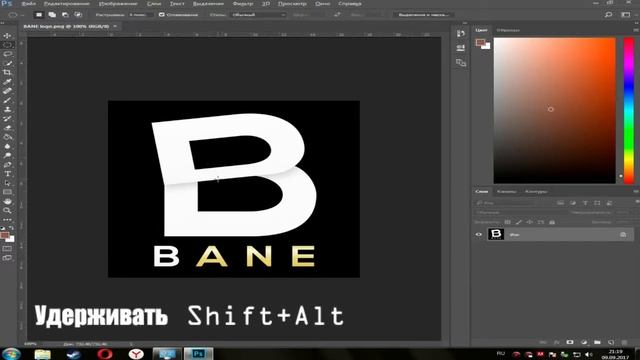Select the Hand tool
The width and height of the screenshot is (640, 360).
tap(7, 201)
